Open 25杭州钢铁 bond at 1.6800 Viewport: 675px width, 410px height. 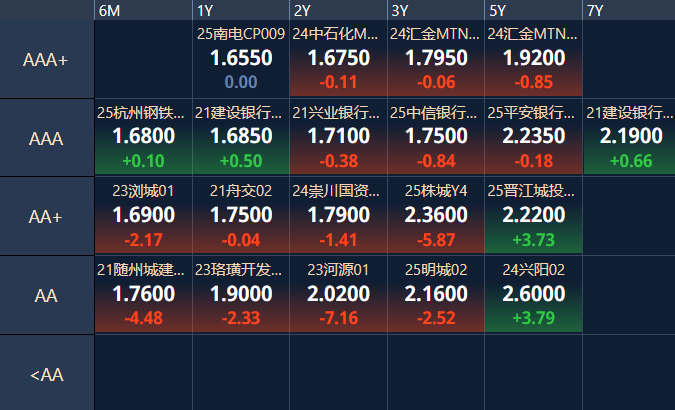(x=143, y=137)
